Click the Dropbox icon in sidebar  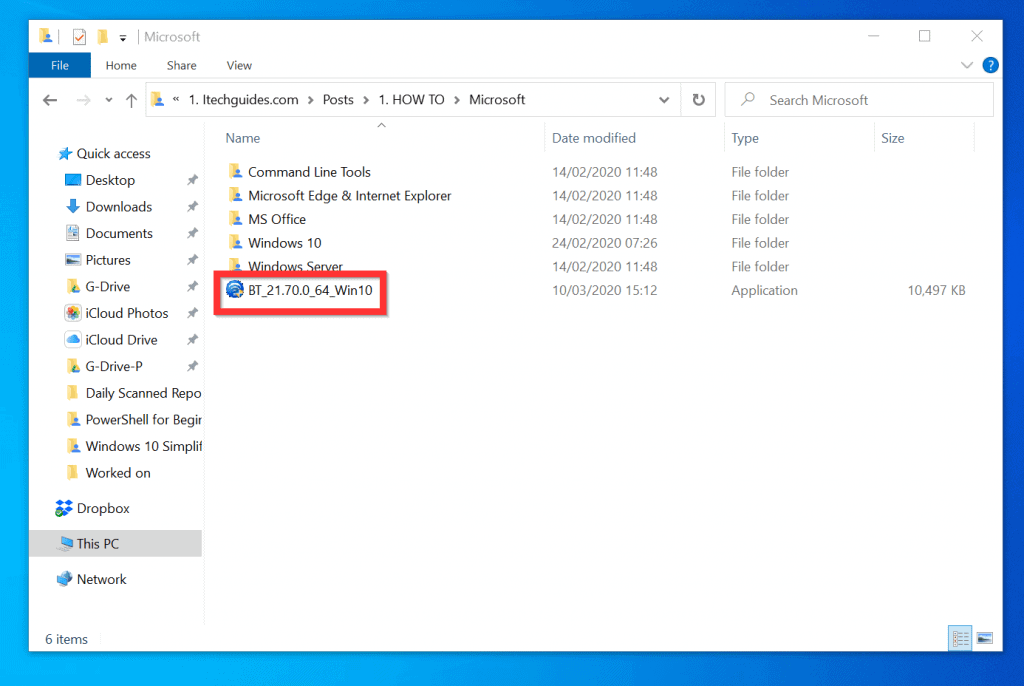(x=64, y=508)
